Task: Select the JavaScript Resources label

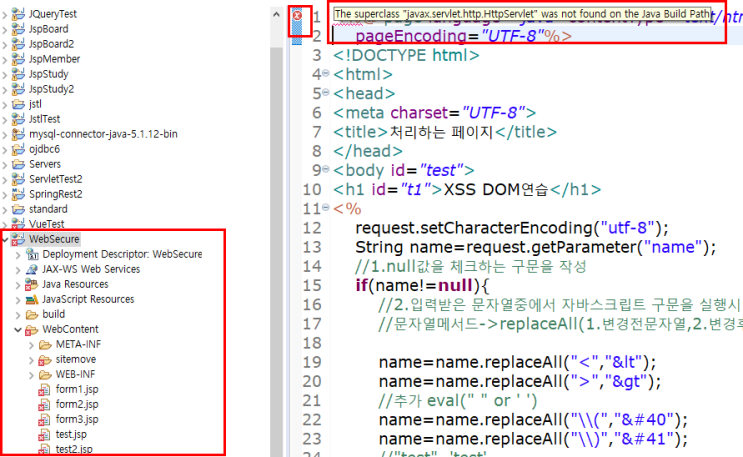Action: pos(88,300)
